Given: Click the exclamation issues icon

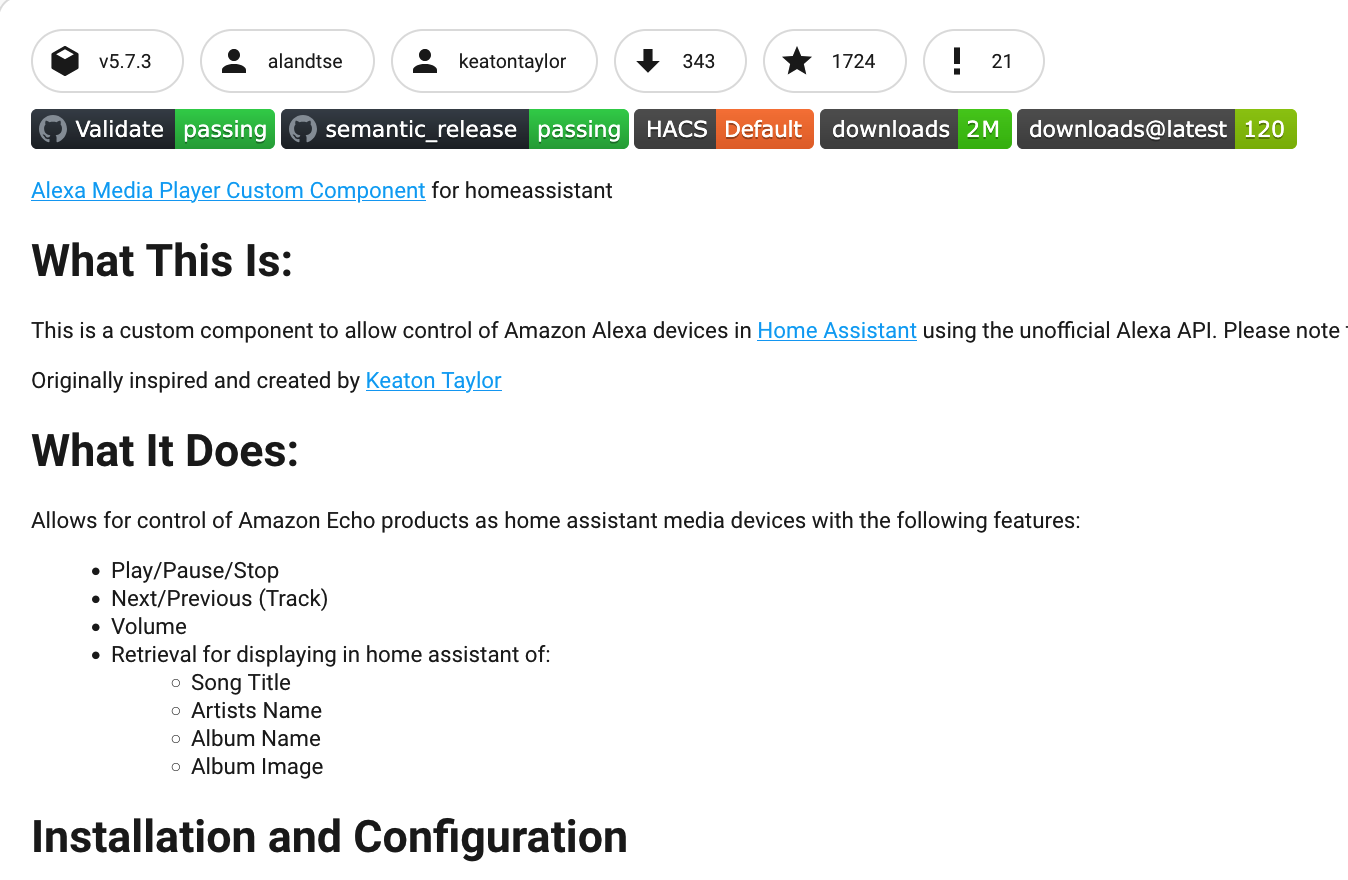Looking at the screenshot, I should 957,62.
